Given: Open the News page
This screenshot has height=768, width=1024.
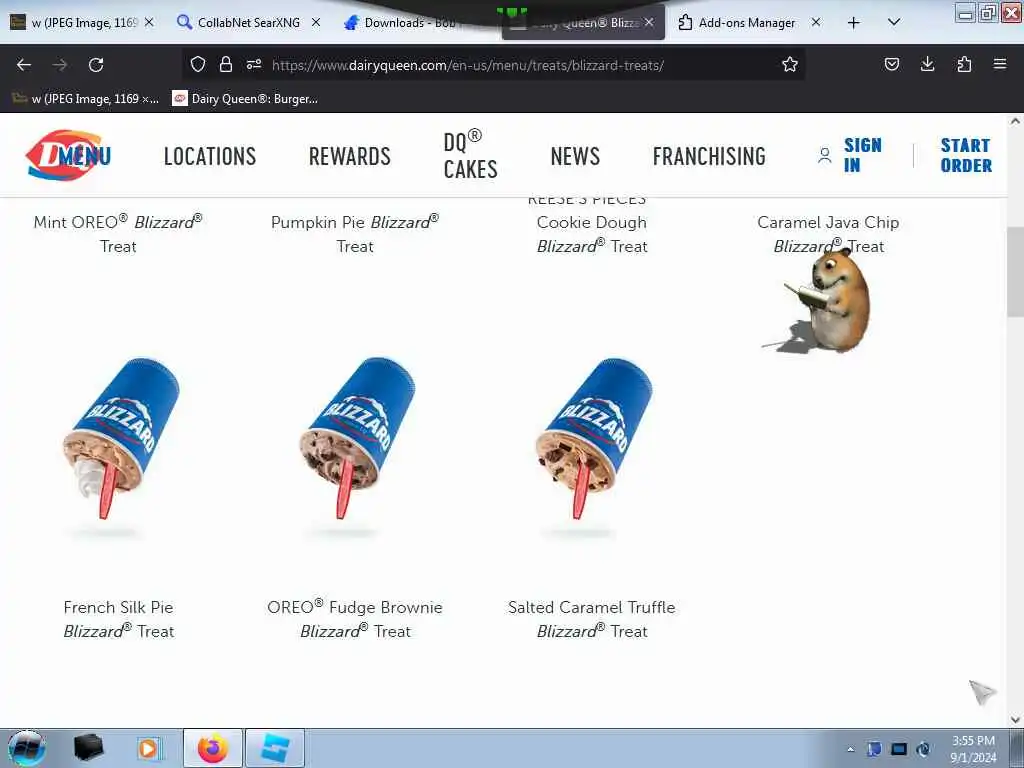Looking at the screenshot, I should (575, 156).
